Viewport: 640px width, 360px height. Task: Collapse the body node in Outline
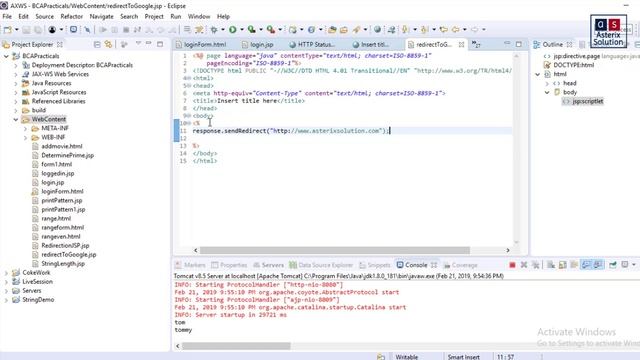(x=547, y=92)
